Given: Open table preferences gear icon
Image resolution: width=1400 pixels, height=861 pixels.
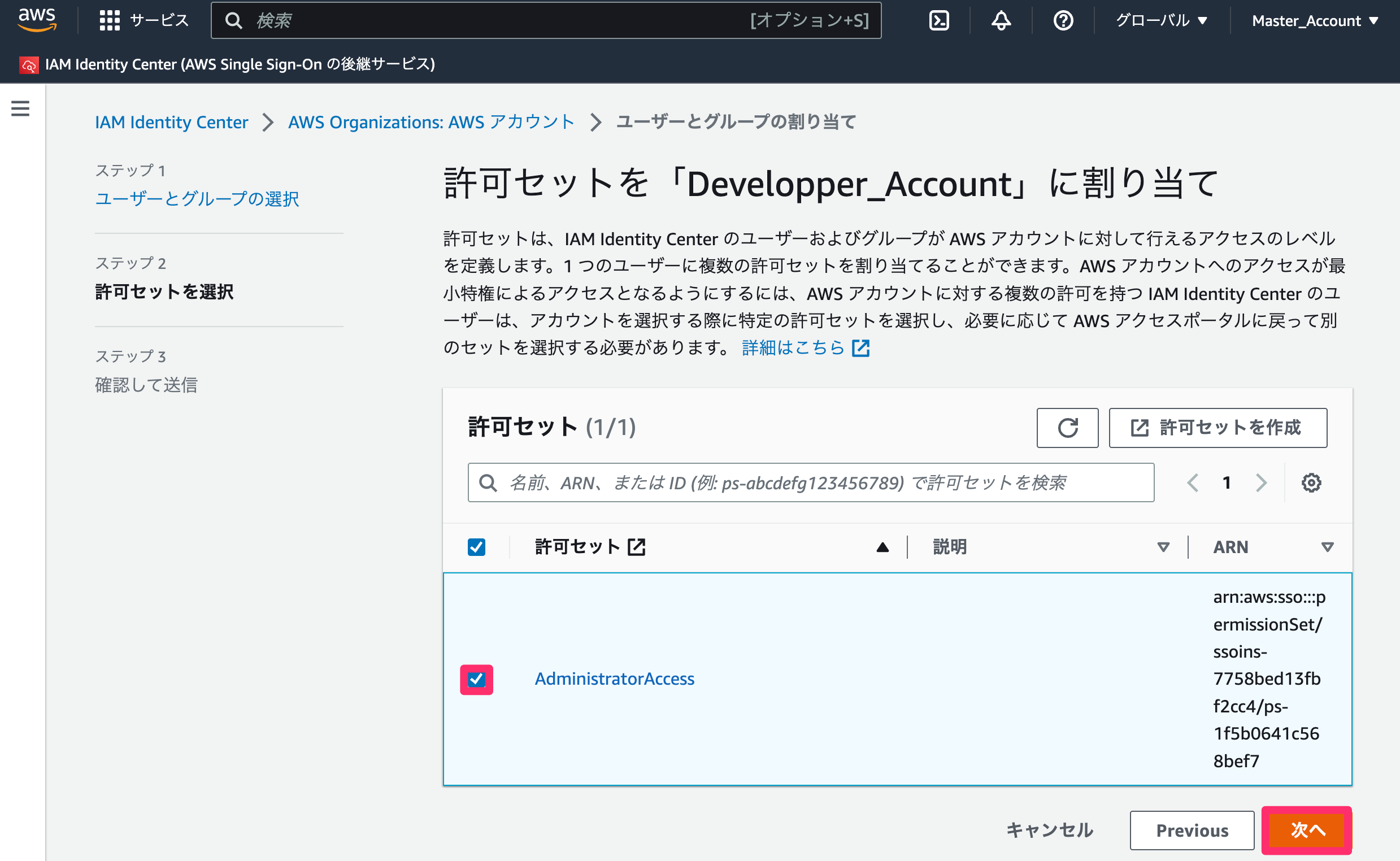Looking at the screenshot, I should pyautogui.click(x=1311, y=483).
